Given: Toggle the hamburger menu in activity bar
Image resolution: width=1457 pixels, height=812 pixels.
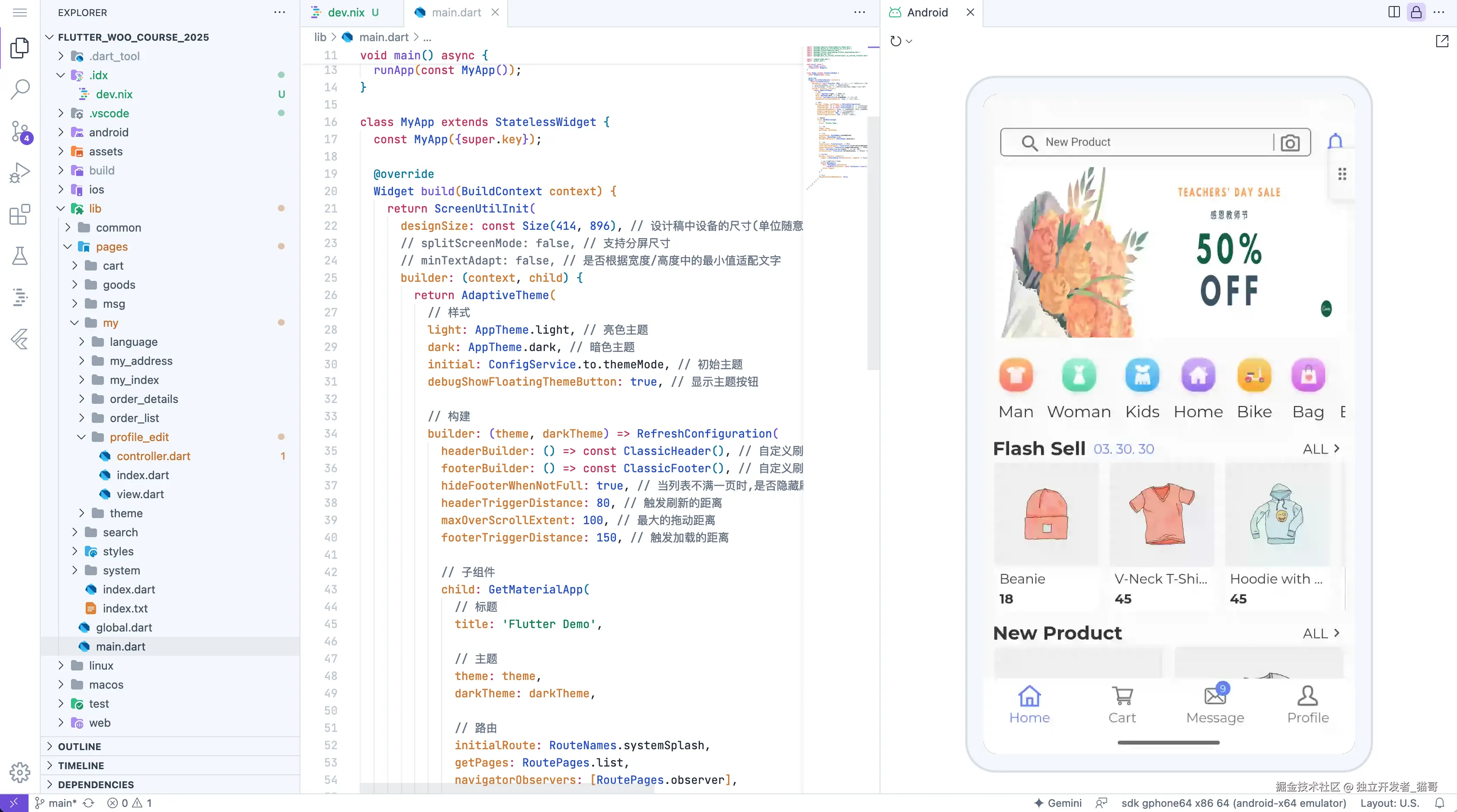Looking at the screenshot, I should point(20,13).
